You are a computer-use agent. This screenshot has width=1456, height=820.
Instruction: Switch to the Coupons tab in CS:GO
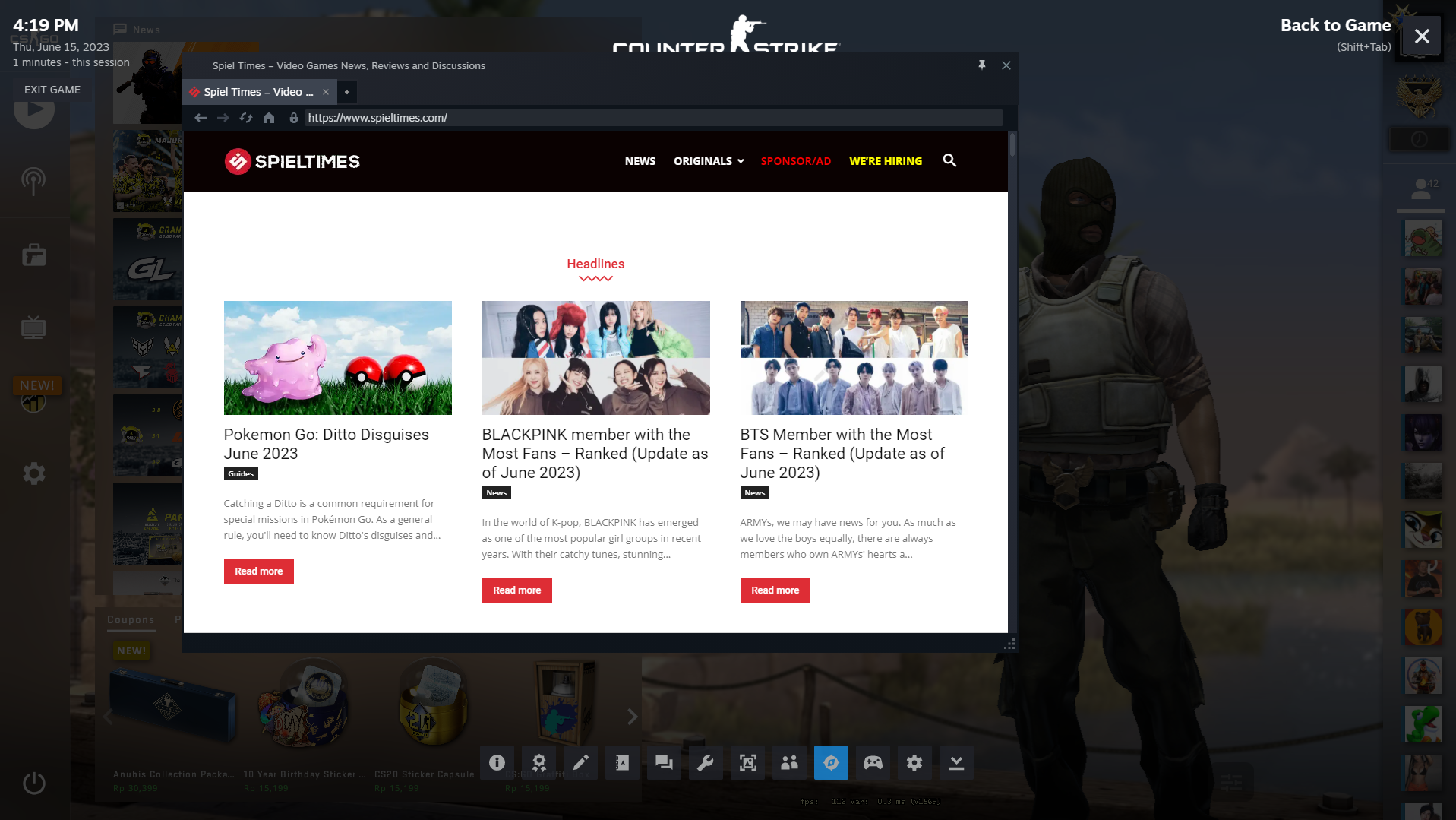point(131,619)
